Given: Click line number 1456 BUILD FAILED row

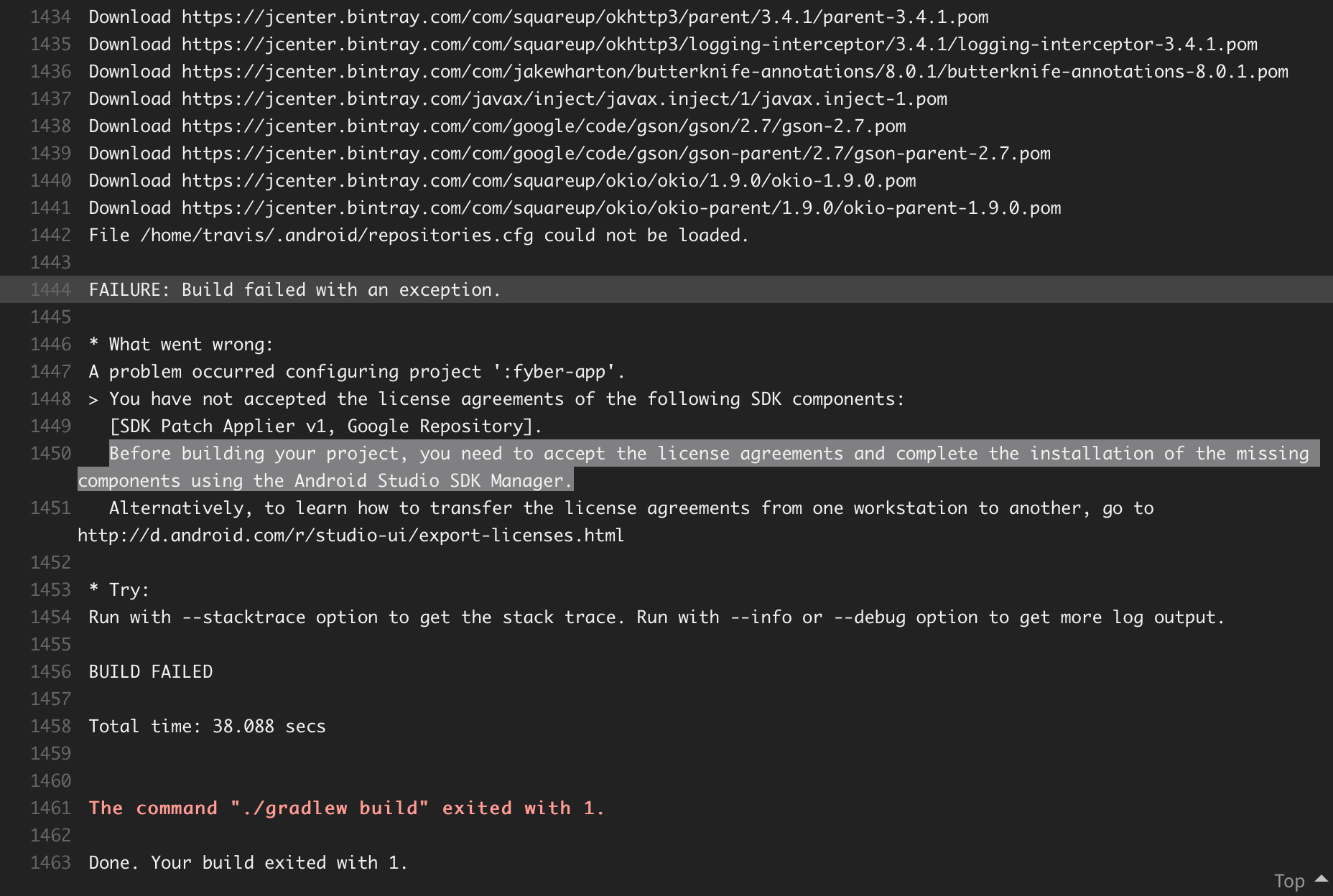Looking at the screenshot, I should [x=50, y=671].
